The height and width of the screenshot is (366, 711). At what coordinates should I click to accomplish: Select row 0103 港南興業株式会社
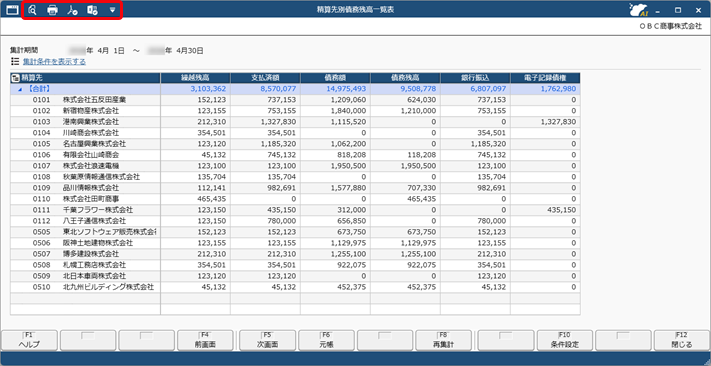coord(295,122)
